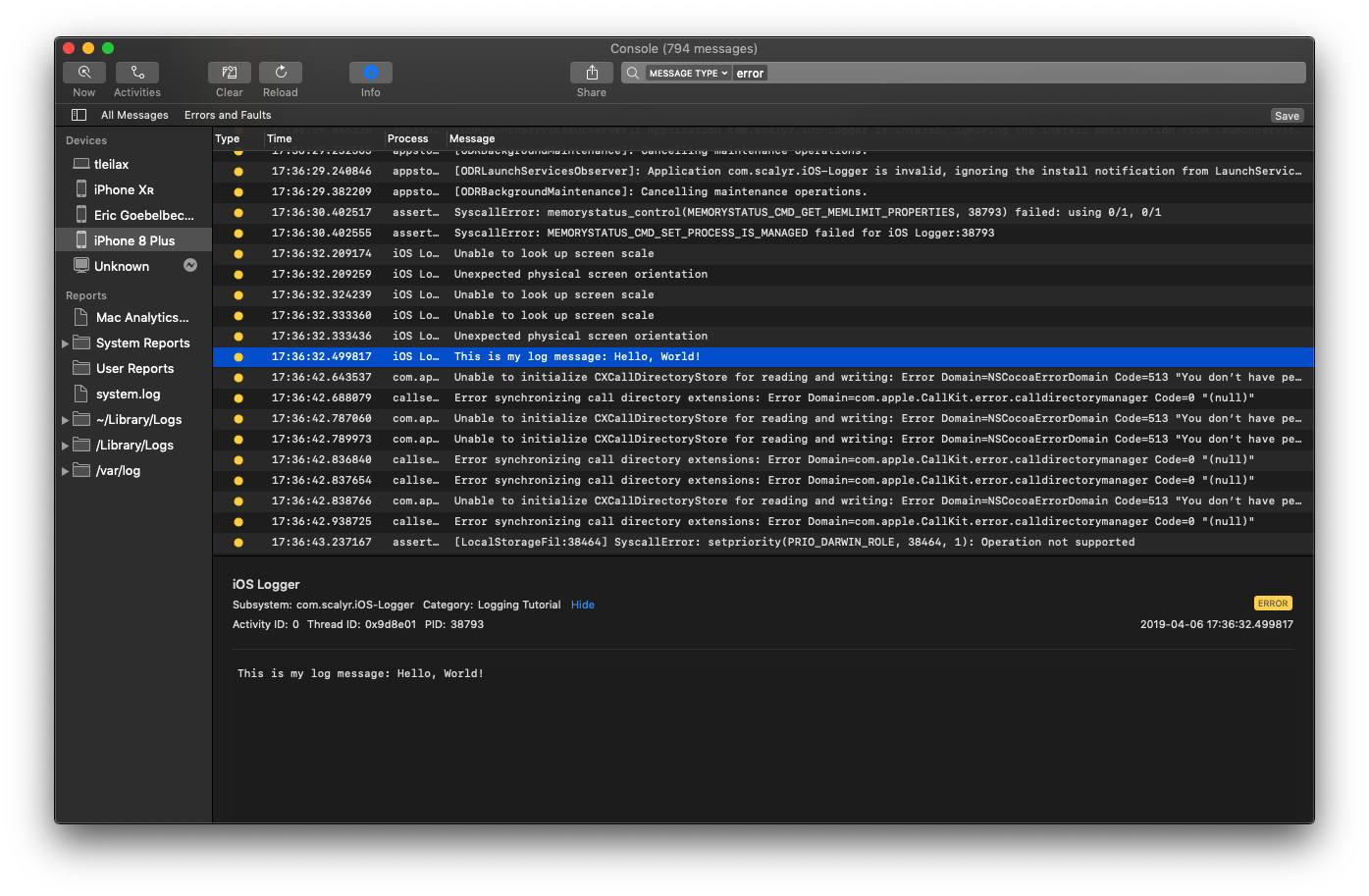Open the MESSAGE TYPE filter dropdown
This screenshot has height=896, width=1369.
point(688,74)
